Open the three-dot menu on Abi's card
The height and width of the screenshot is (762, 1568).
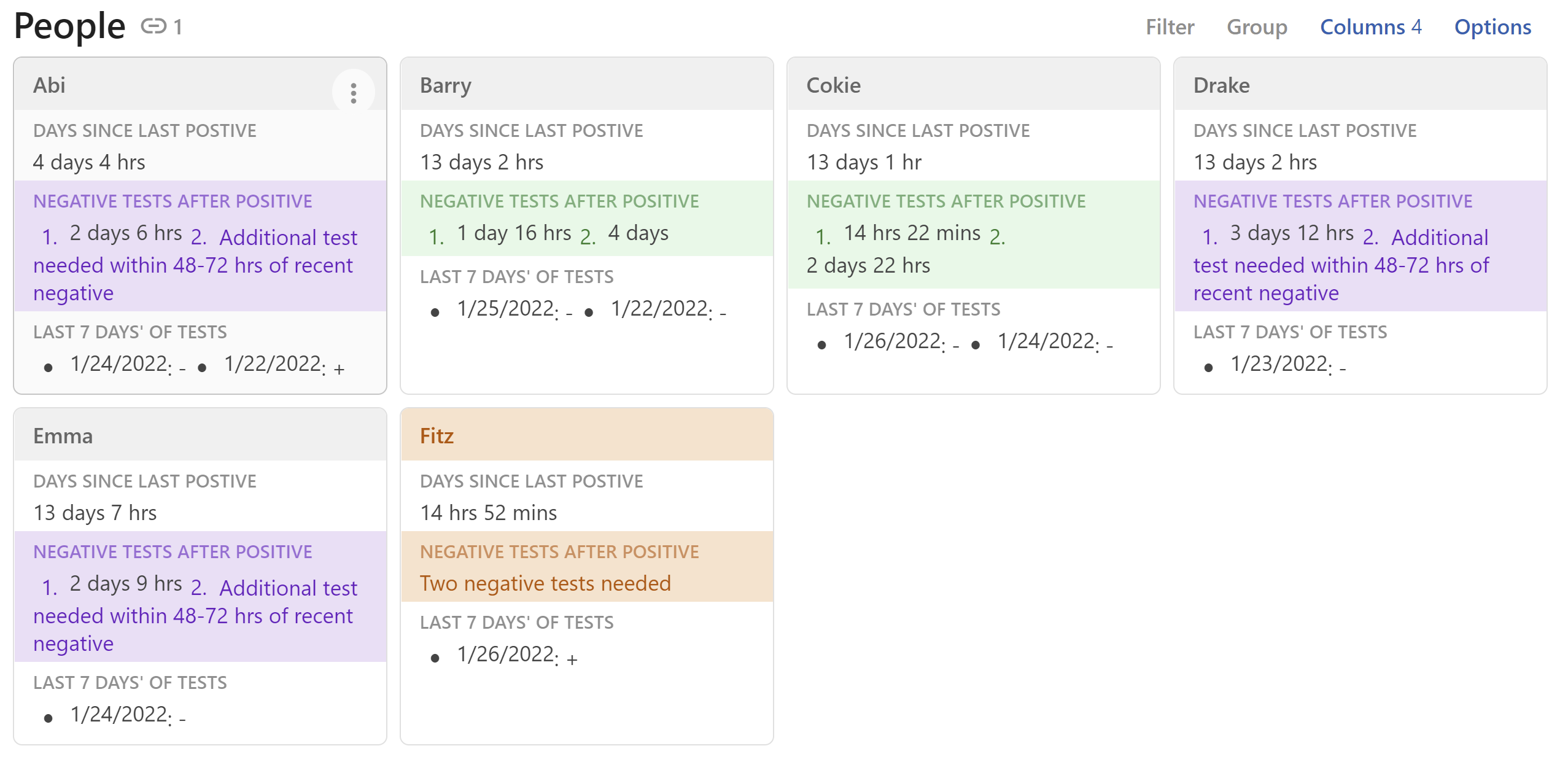353,93
